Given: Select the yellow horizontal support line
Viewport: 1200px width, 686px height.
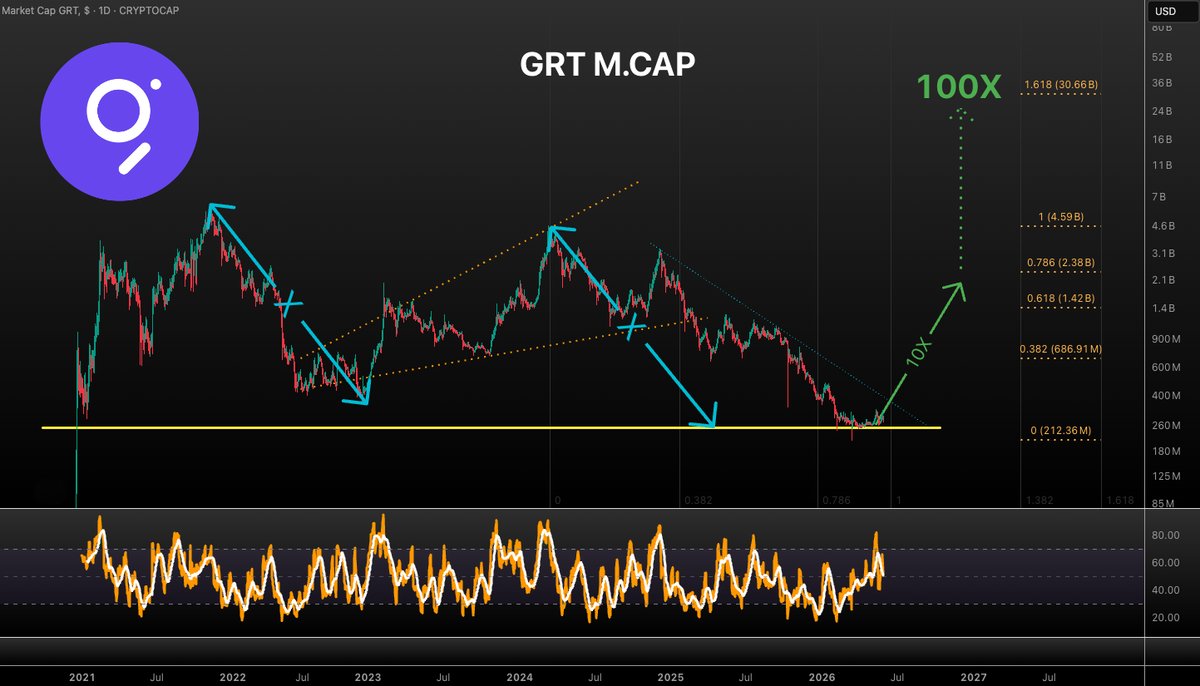Looking at the screenshot, I should 490,428.
